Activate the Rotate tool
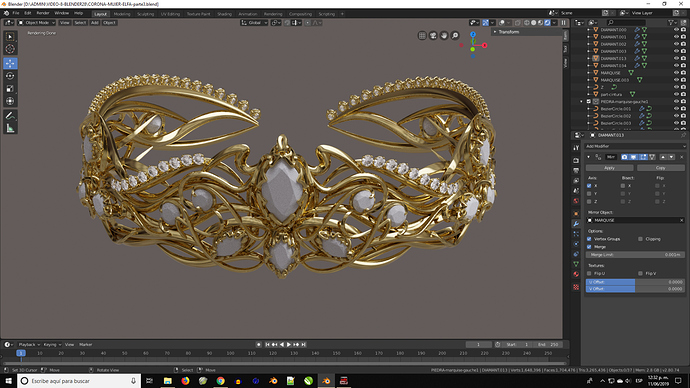This screenshot has width=690, height=388. (x=10, y=76)
